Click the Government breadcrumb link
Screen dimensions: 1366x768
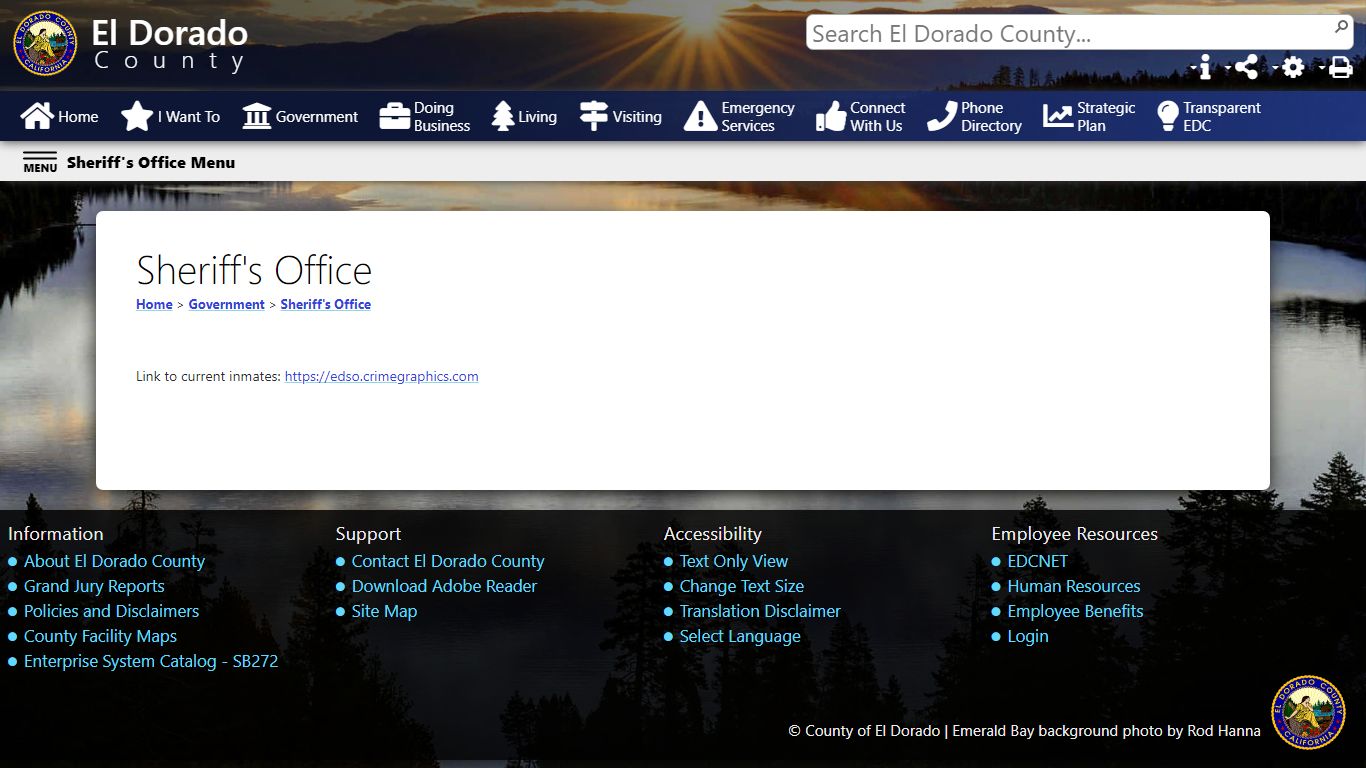[x=226, y=304]
